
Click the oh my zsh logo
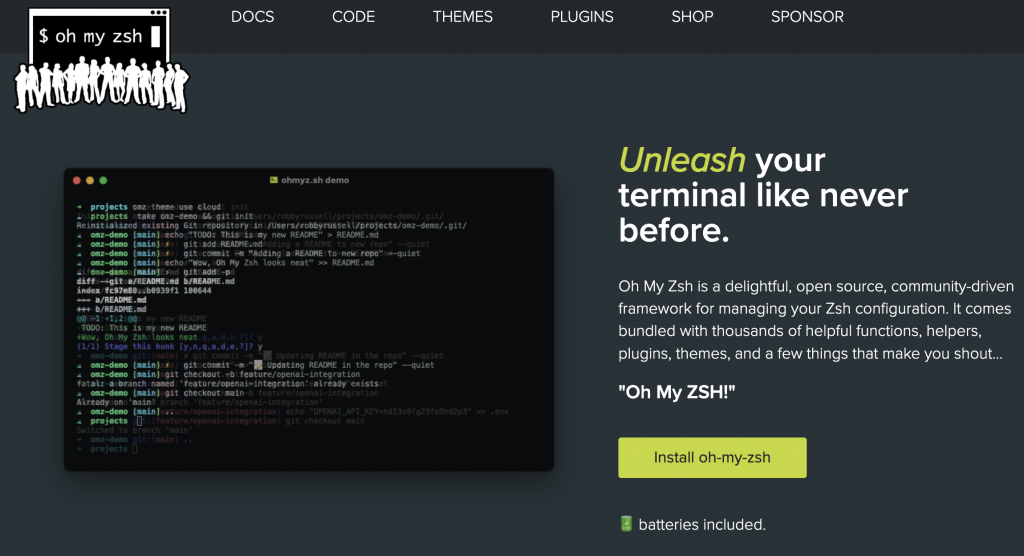pyautogui.click(x=101, y=60)
